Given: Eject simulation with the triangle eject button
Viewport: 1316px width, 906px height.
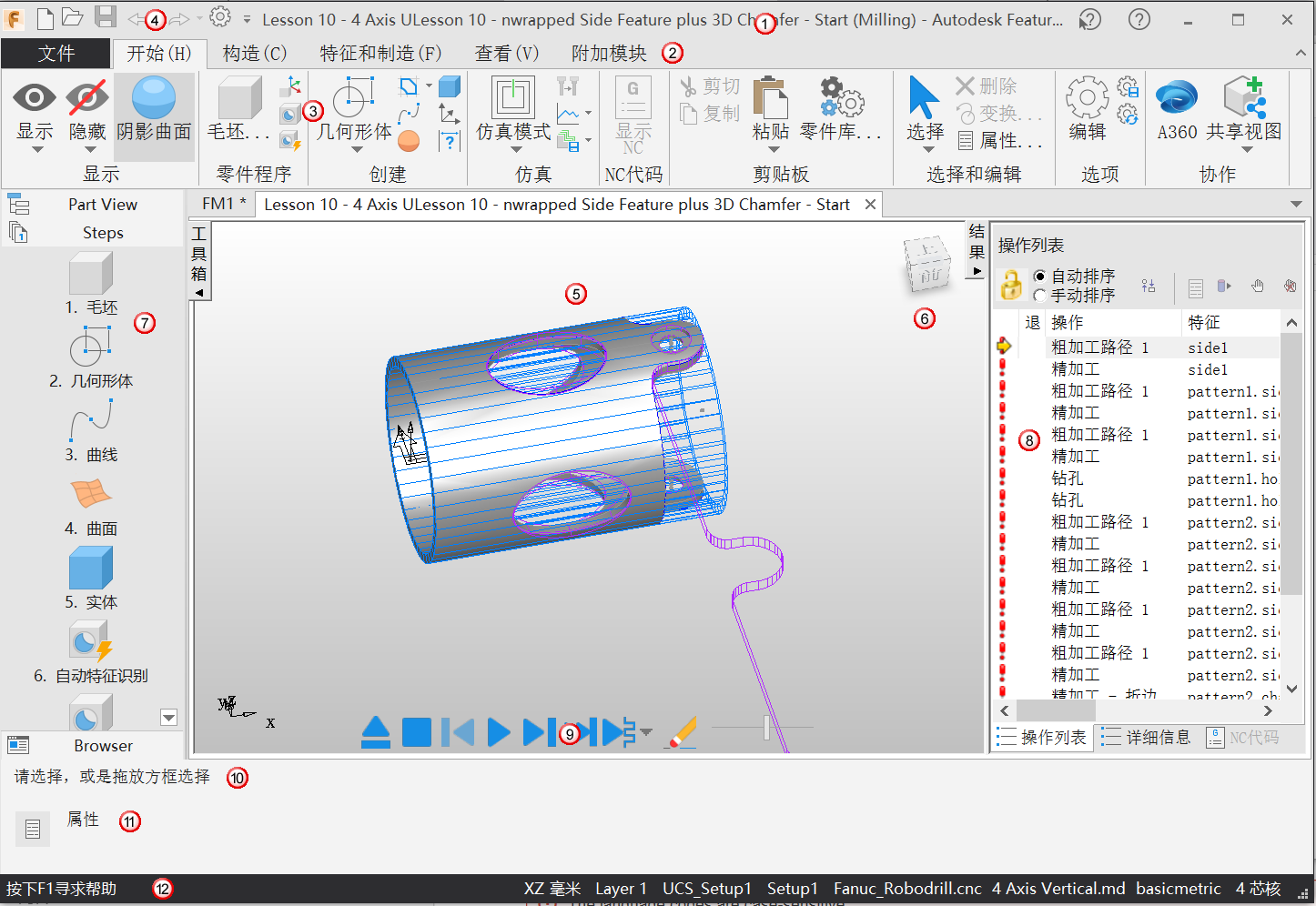Looking at the screenshot, I should point(376,731).
